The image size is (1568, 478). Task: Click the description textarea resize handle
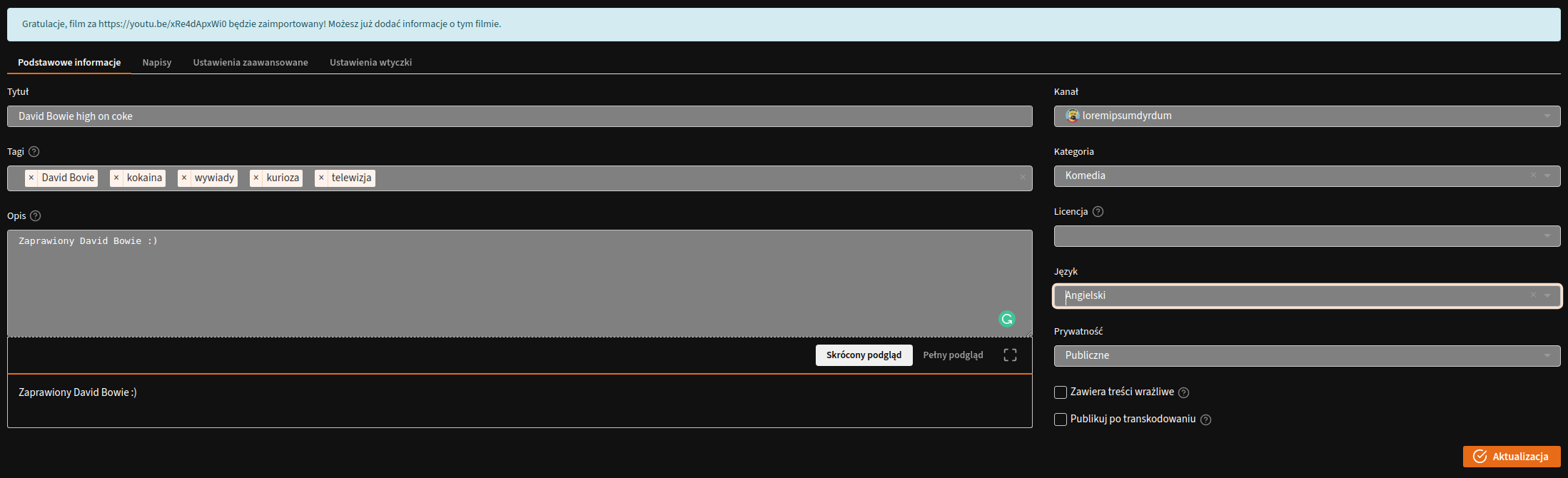(x=1028, y=333)
